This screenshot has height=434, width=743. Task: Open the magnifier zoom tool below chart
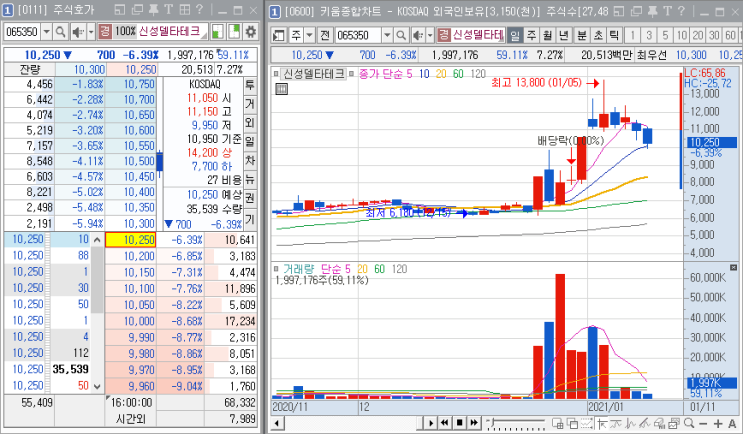coord(689,423)
